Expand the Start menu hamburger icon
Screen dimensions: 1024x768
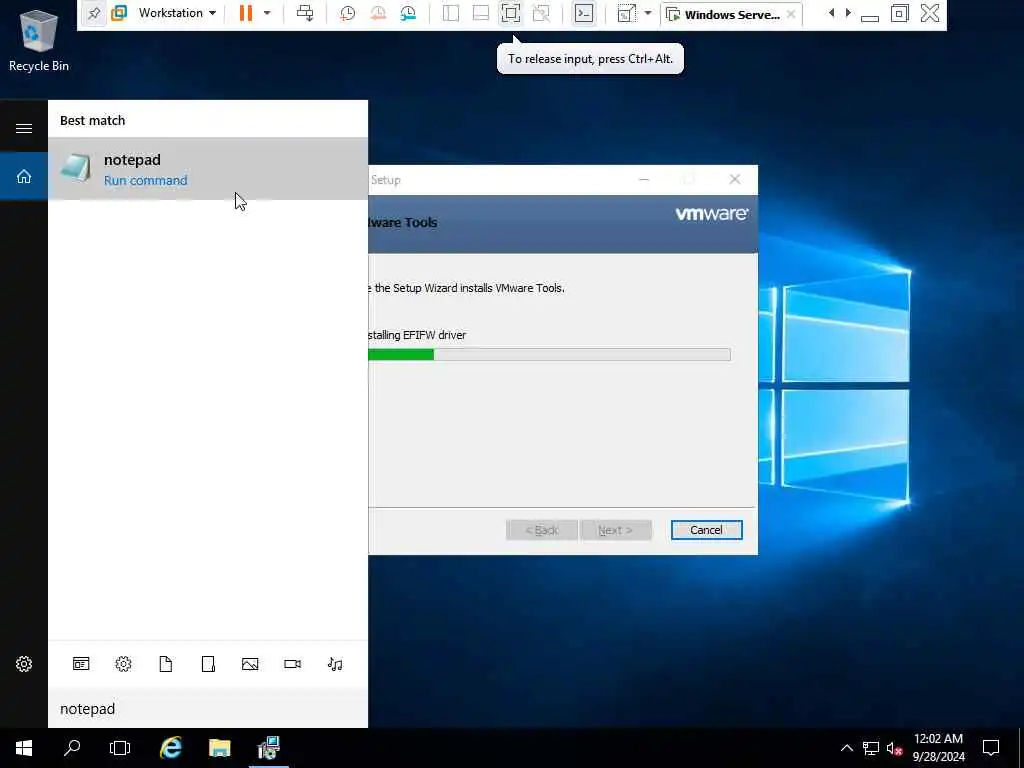pos(24,128)
